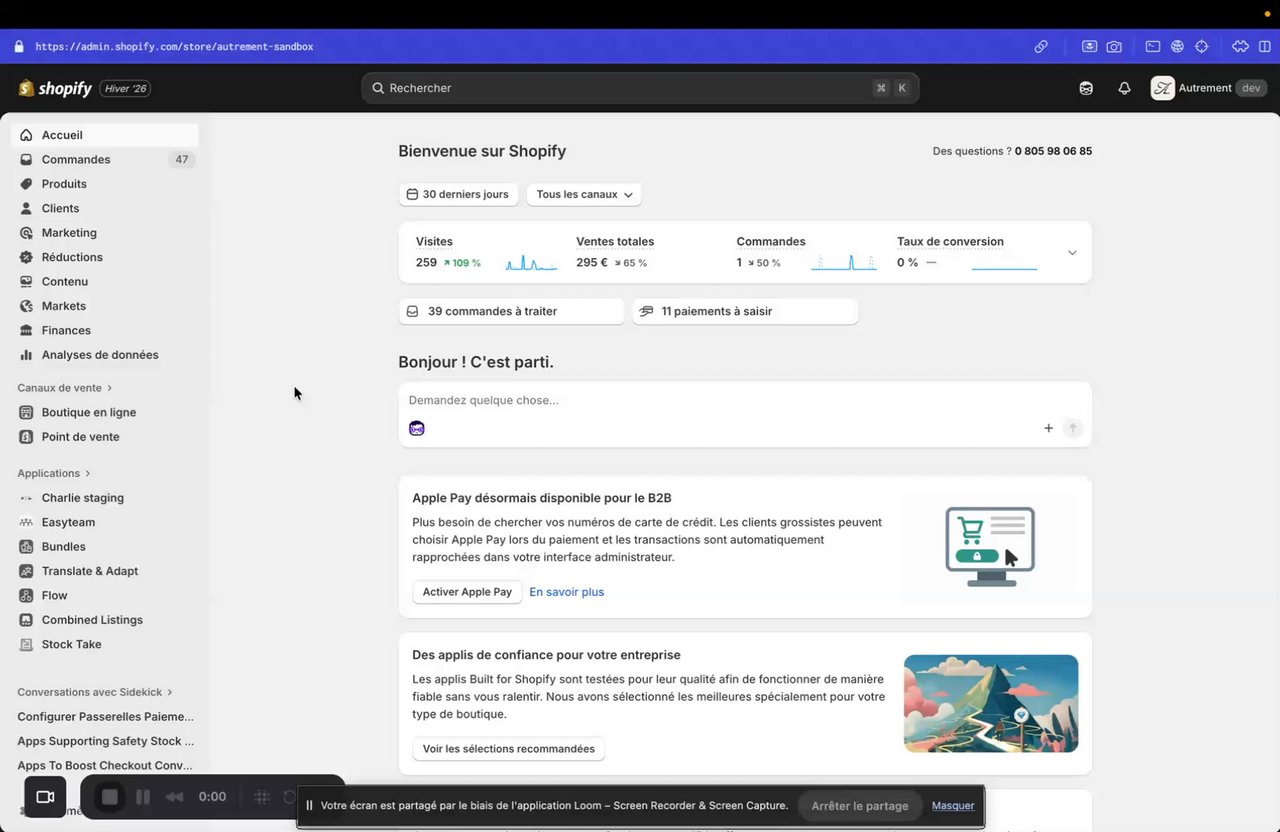
Task: Click the terminal console icon in the browser toolbar
Action: (x=1153, y=46)
